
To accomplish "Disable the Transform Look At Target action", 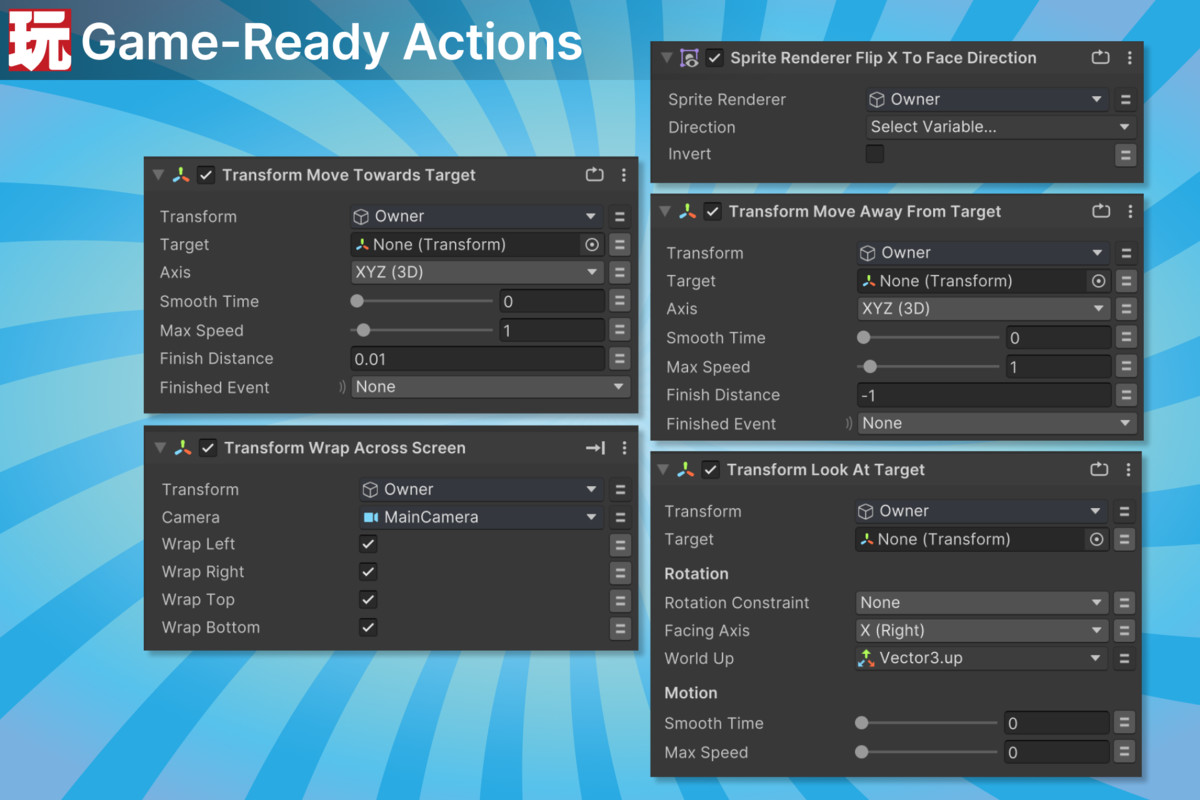I will (710, 470).
